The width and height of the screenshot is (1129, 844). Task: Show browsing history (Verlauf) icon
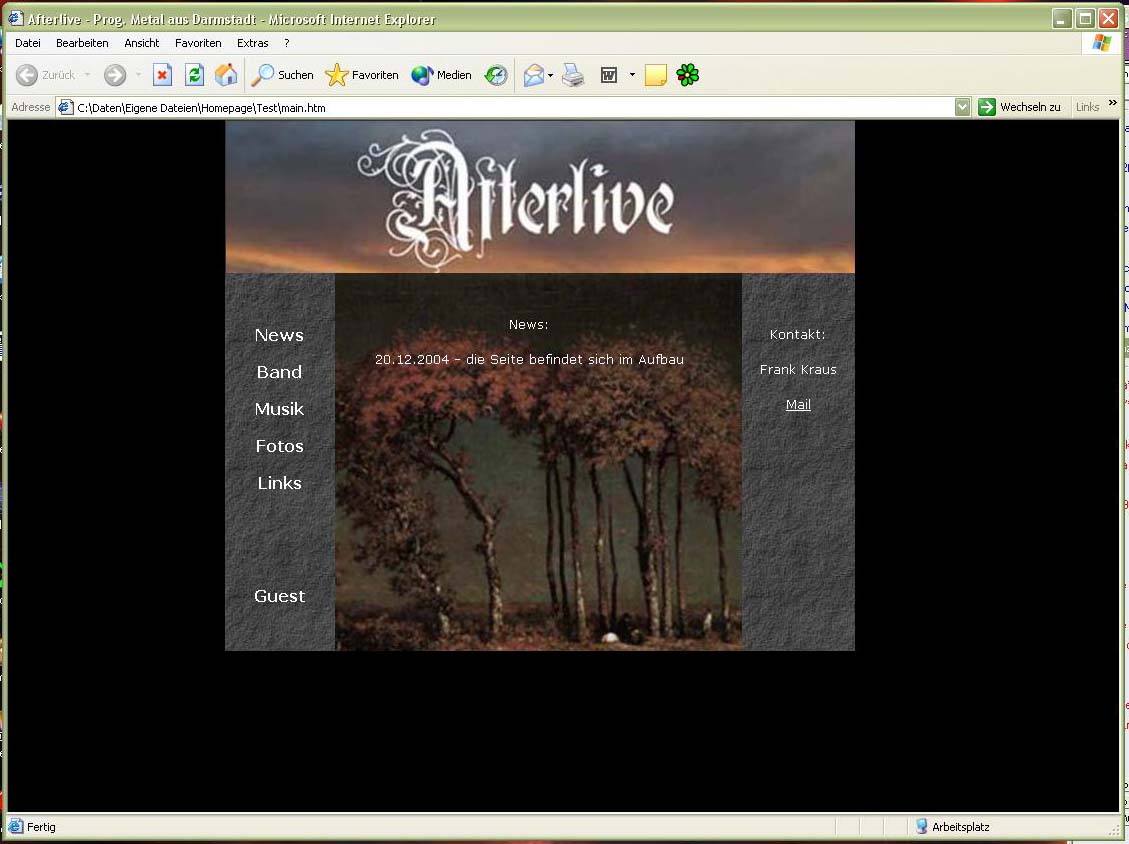point(496,75)
